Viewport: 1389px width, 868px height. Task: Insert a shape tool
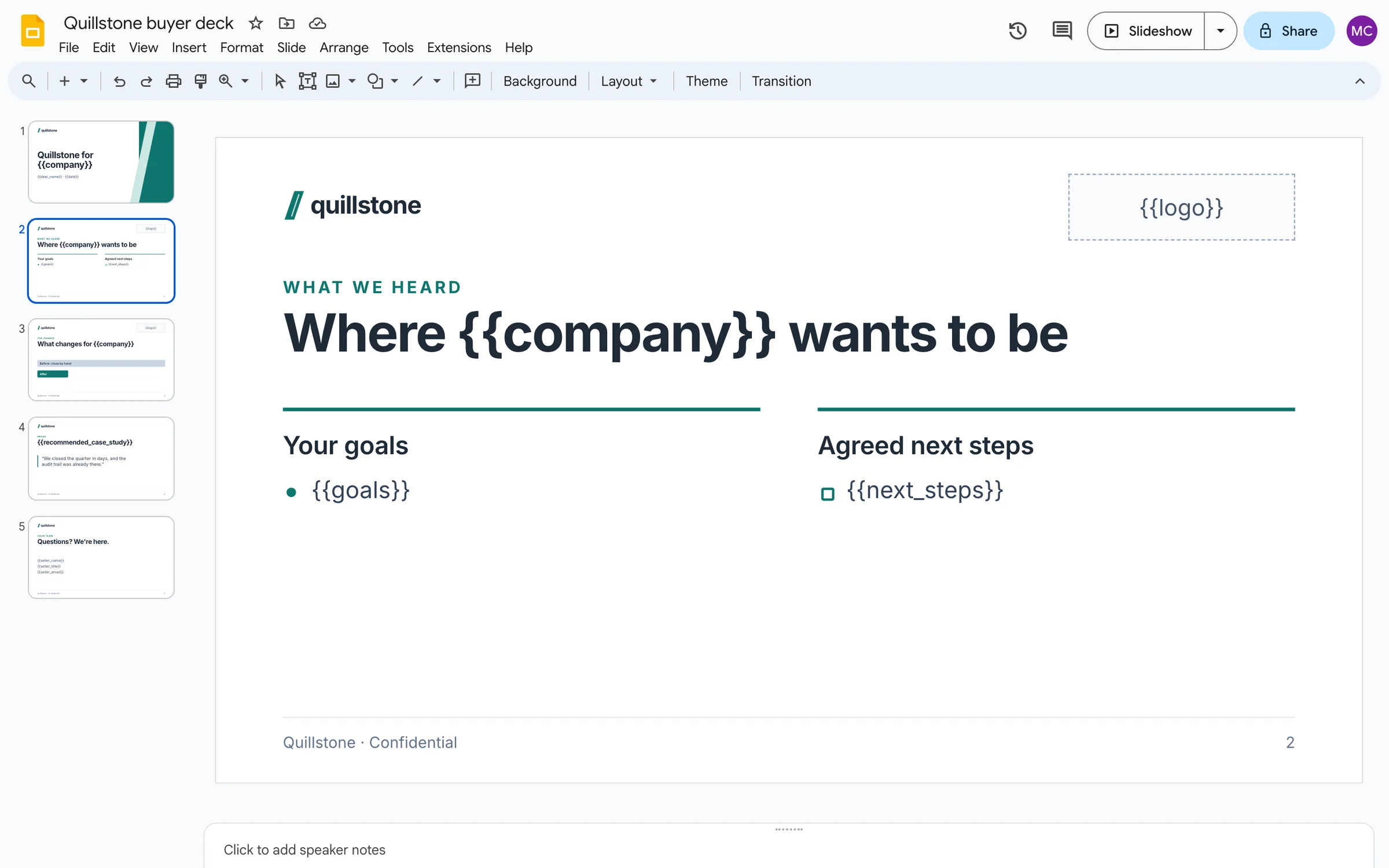(376, 81)
